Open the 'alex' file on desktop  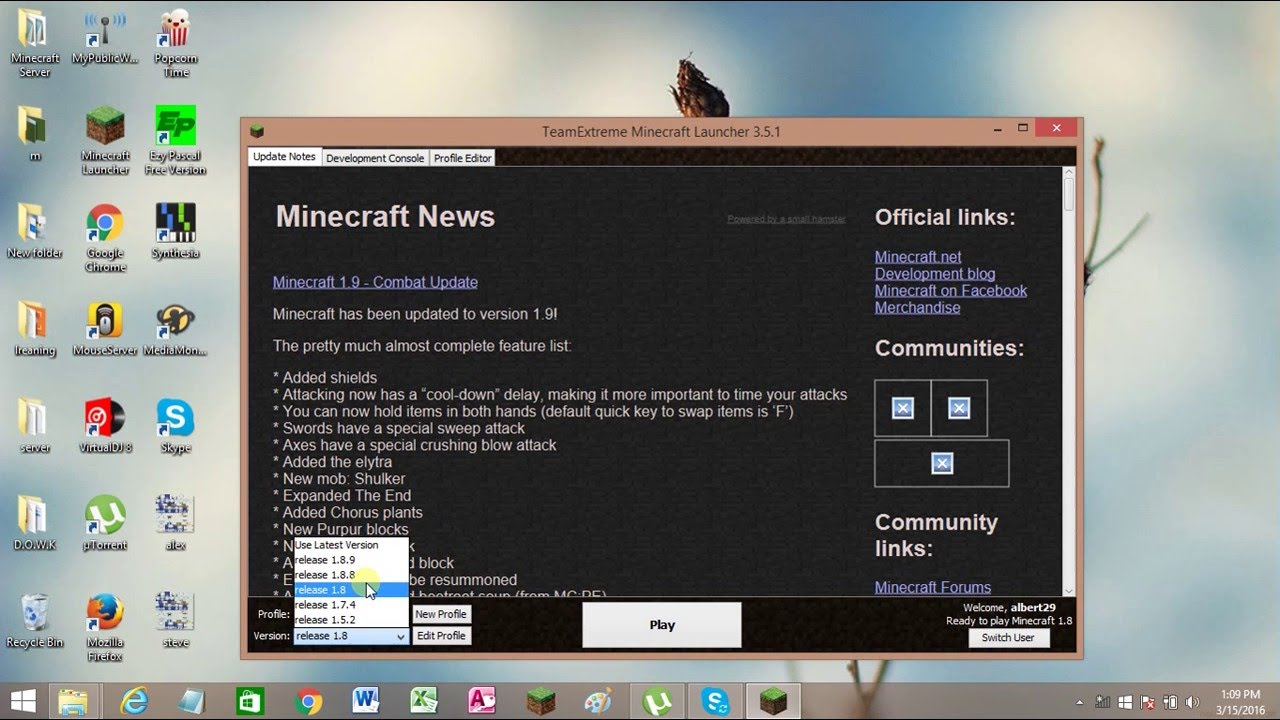(175, 524)
